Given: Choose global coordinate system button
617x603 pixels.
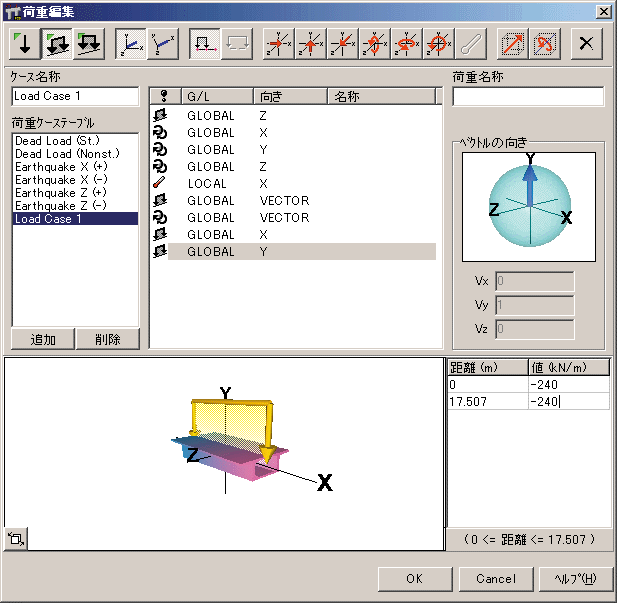Looking at the screenshot, I should (131, 44).
